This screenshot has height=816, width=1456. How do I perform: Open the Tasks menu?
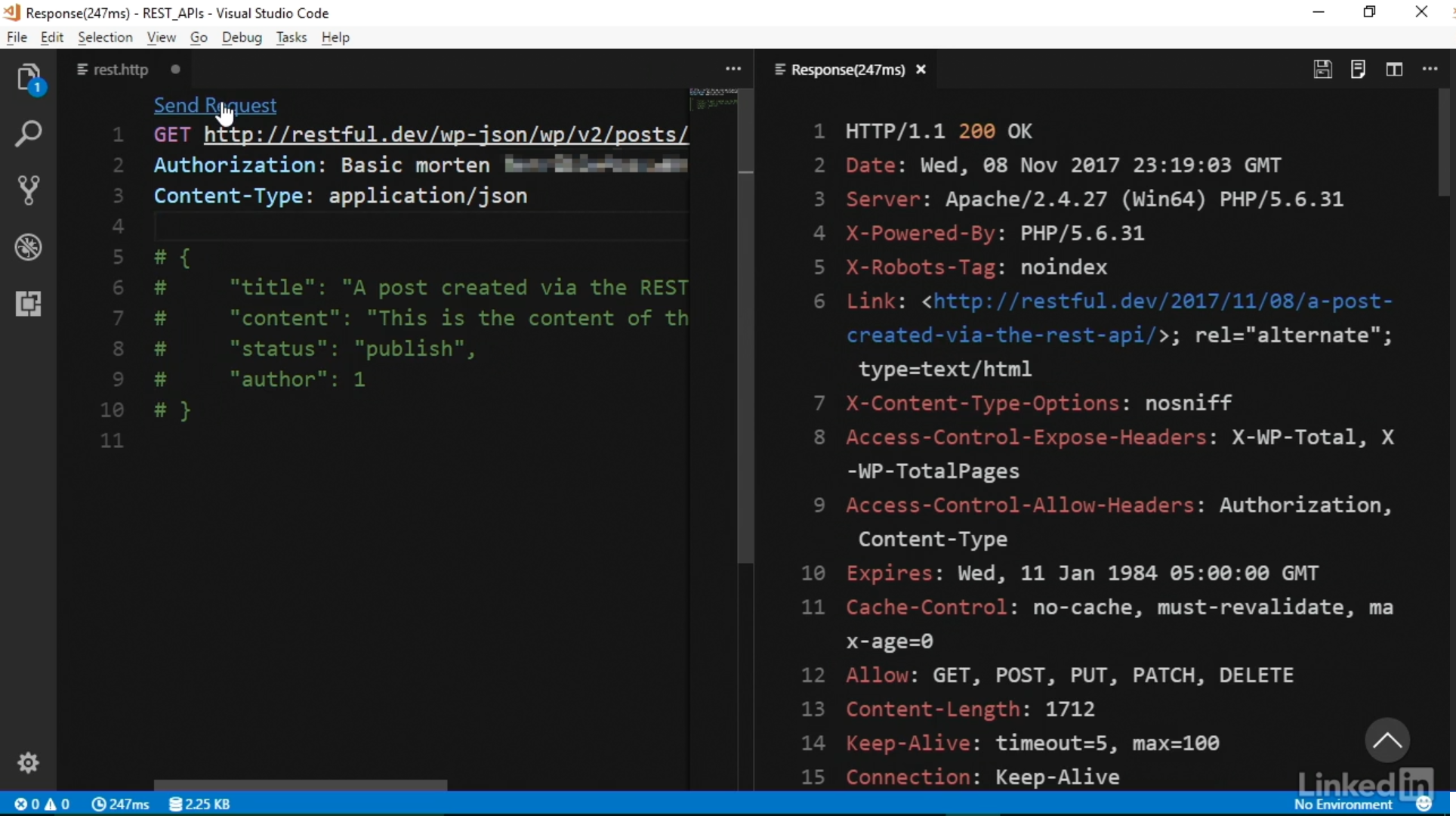click(291, 37)
